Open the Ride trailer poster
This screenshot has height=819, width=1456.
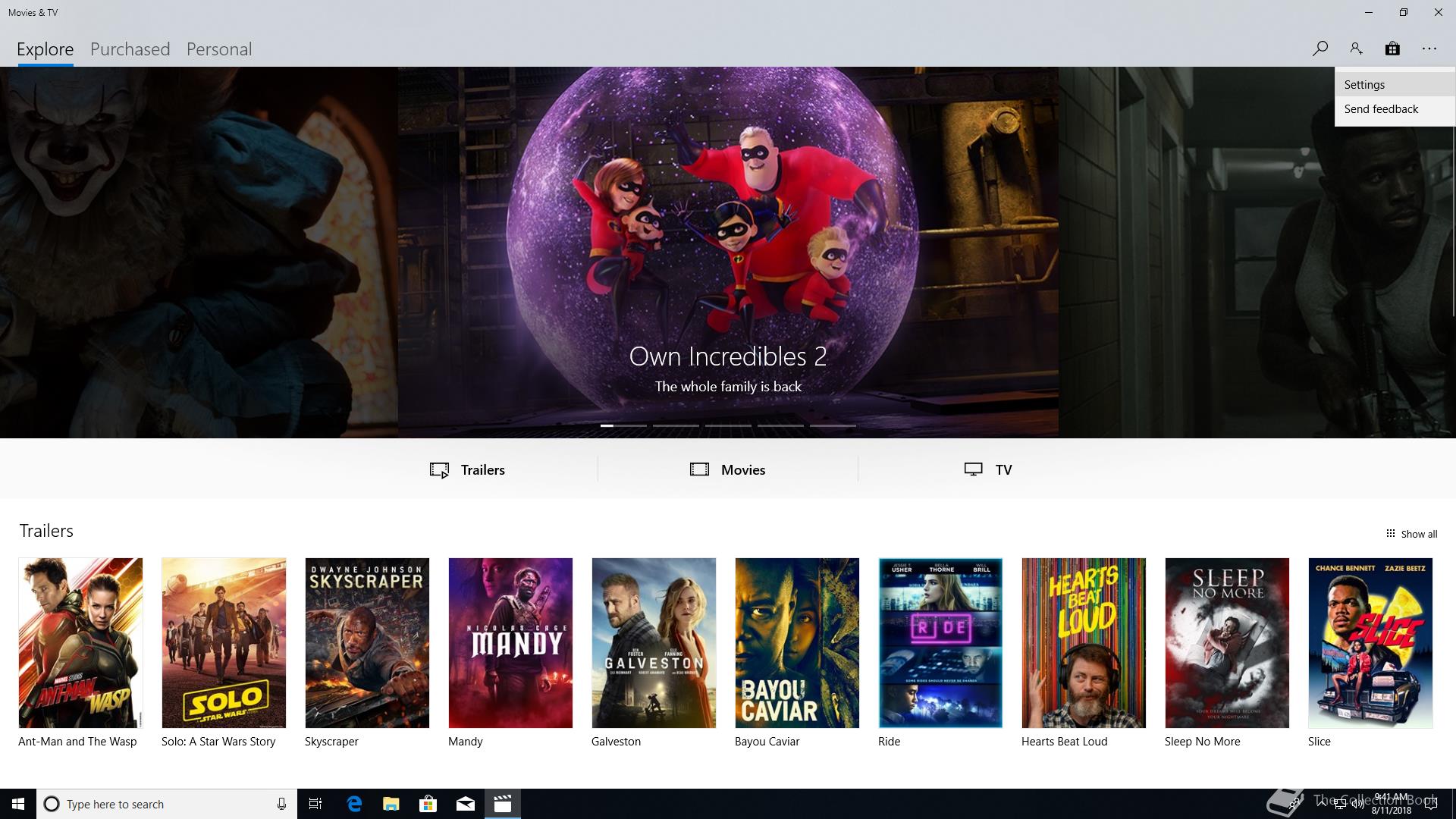(x=940, y=643)
